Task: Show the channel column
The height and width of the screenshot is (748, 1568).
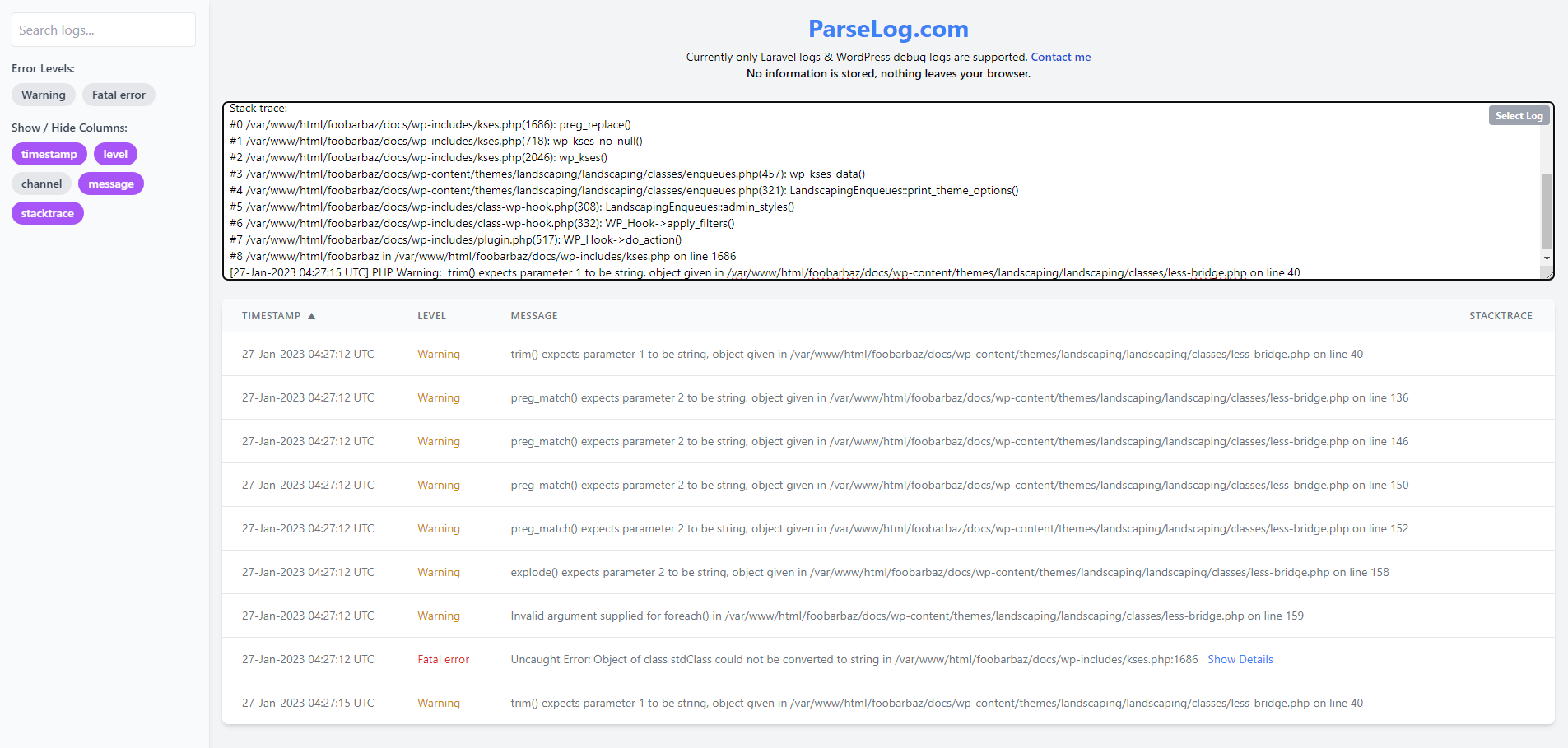Action: [41, 184]
